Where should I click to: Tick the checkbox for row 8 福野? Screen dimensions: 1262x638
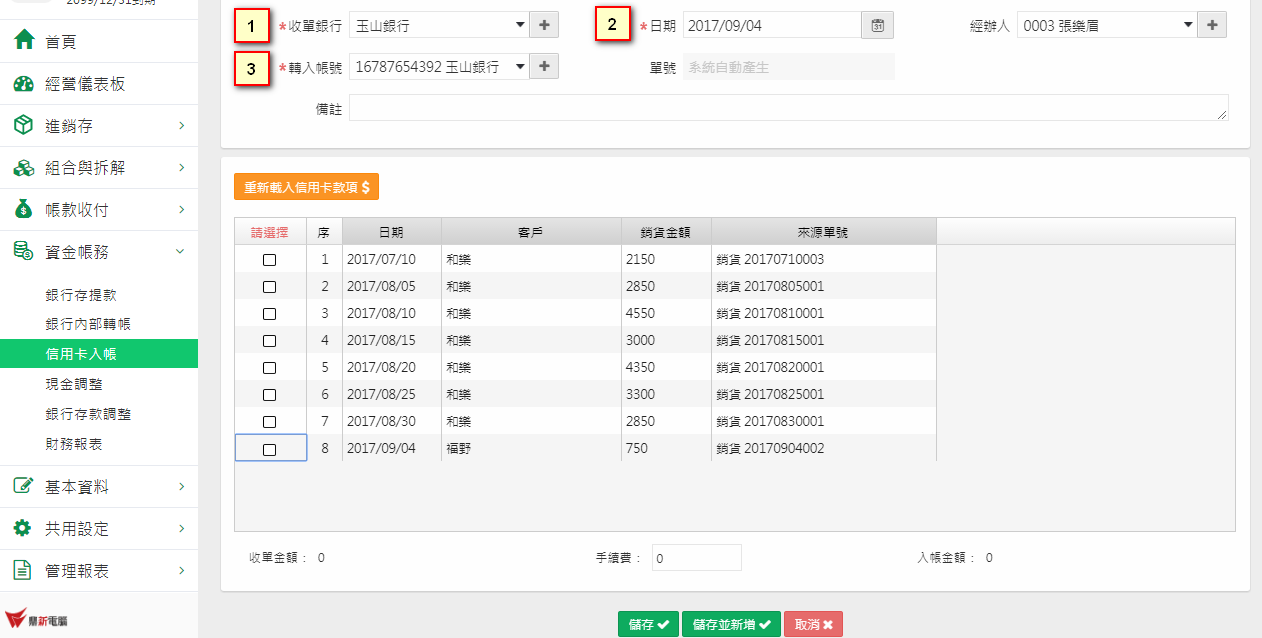point(269,449)
